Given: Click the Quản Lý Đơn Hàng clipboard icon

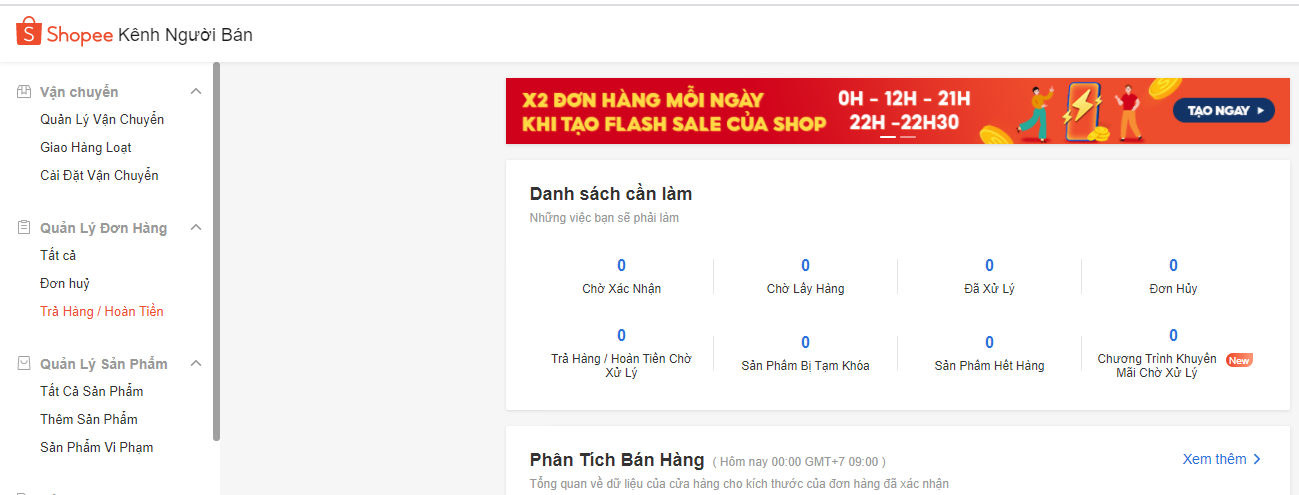Looking at the screenshot, I should click(x=24, y=228).
